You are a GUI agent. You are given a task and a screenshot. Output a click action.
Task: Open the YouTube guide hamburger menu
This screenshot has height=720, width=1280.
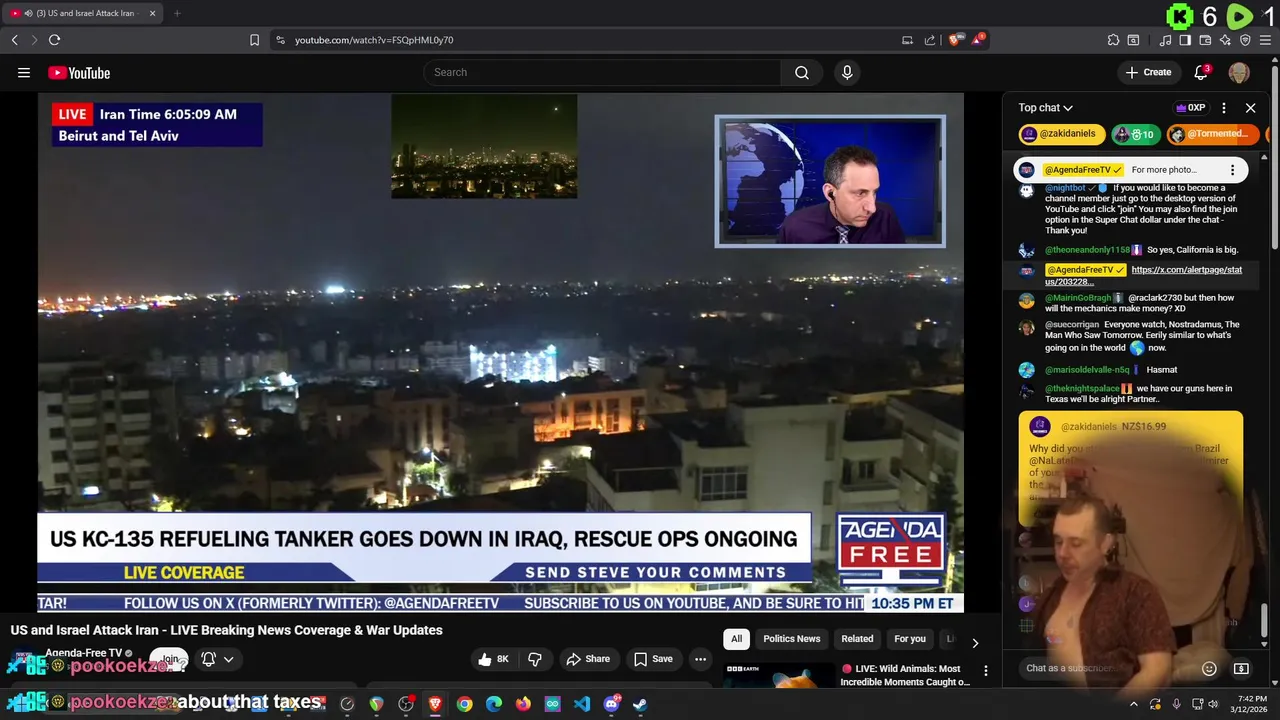click(24, 72)
